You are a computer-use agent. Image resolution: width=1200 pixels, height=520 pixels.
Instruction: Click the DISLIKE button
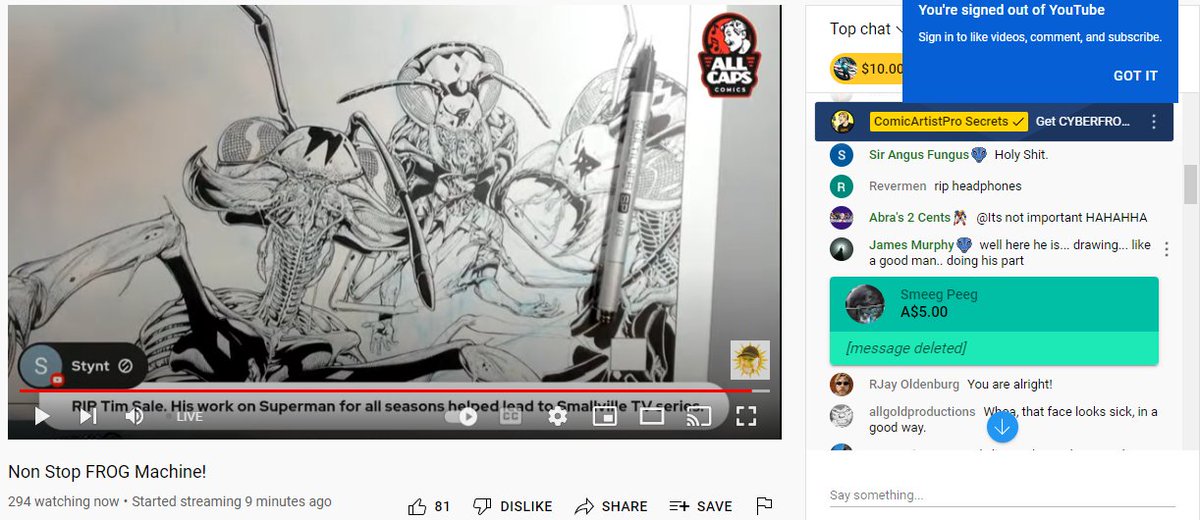pyautogui.click(x=512, y=506)
